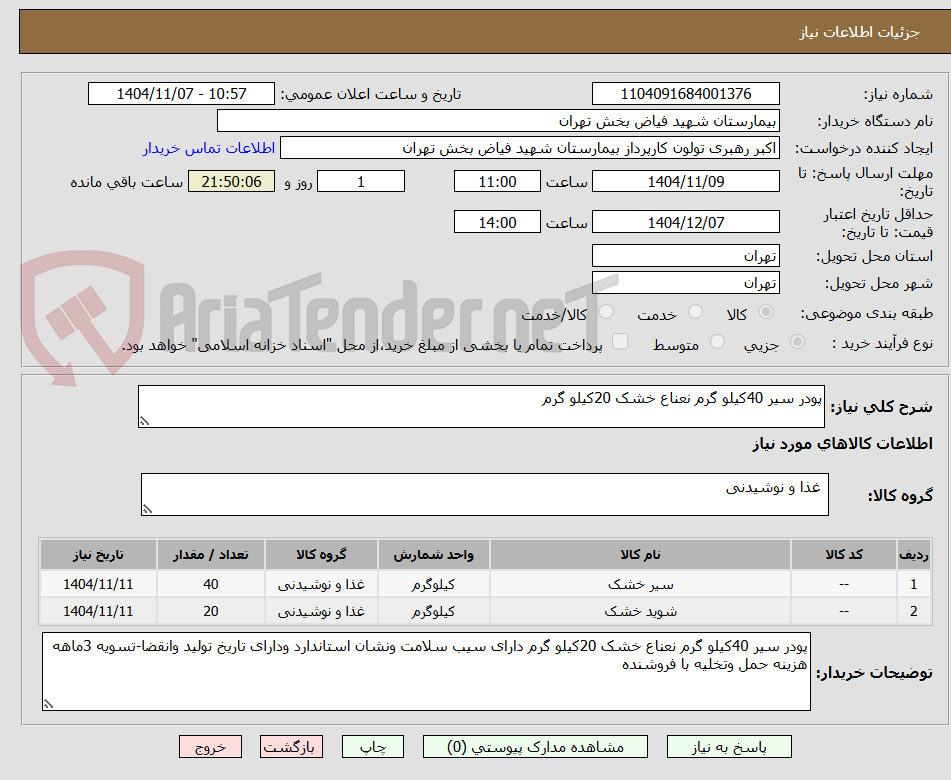Click the countdown timer 21:50:06
Viewport: 951px width, 780px height.
231,181
